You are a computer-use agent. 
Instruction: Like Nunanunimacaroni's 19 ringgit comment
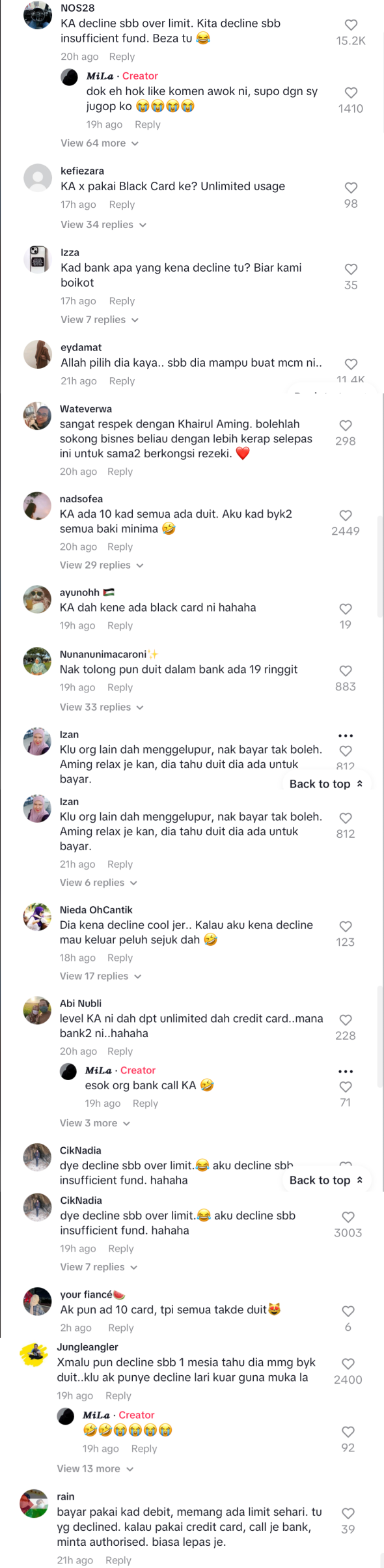[346, 671]
